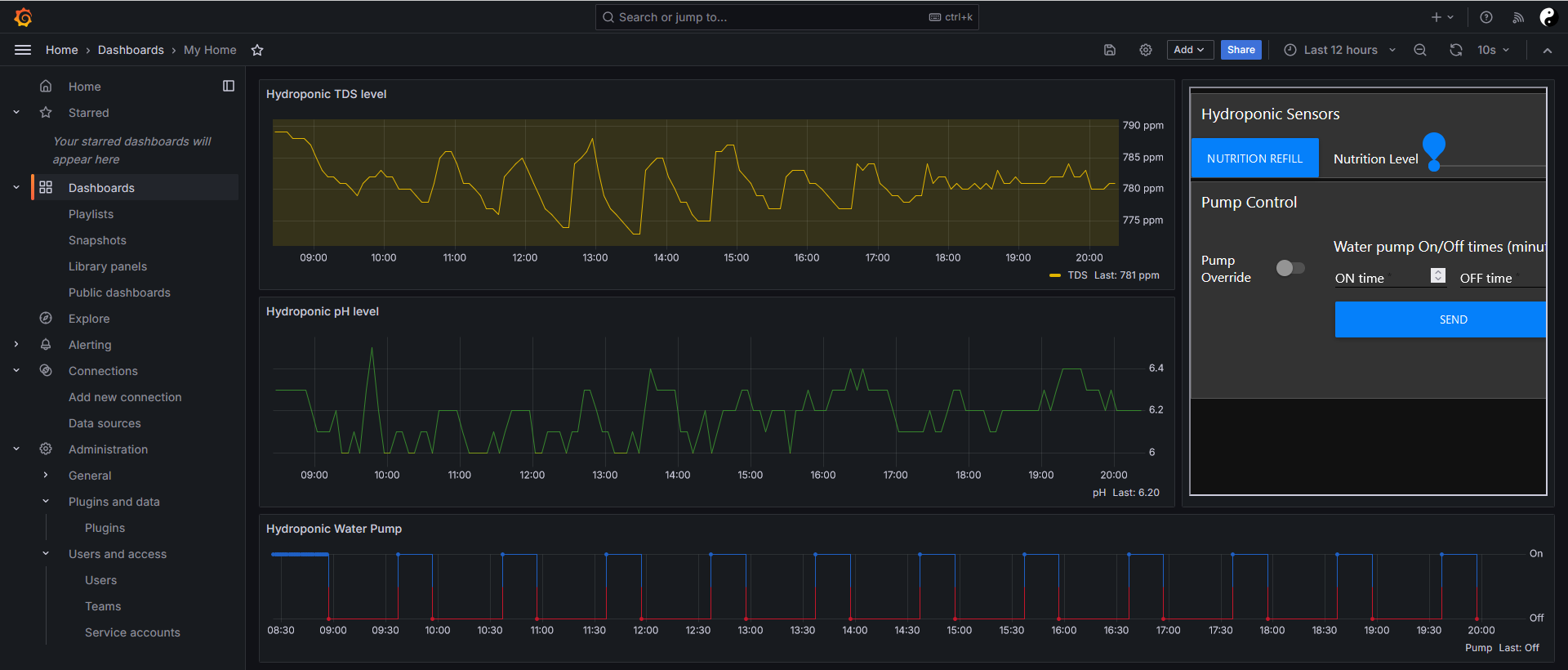Open the user profile avatar
1568x670 pixels.
click(x=1548, y=17)
